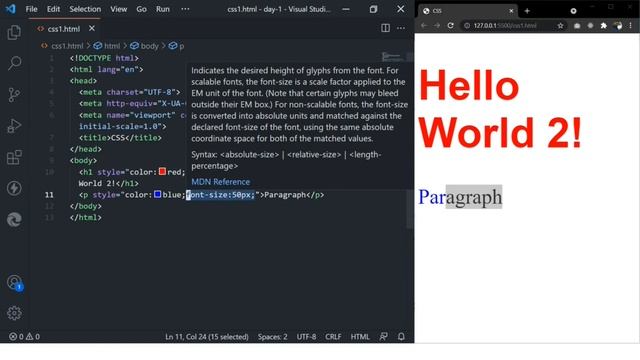
Task: Click the VS Code logo icon
Action: 10,9
